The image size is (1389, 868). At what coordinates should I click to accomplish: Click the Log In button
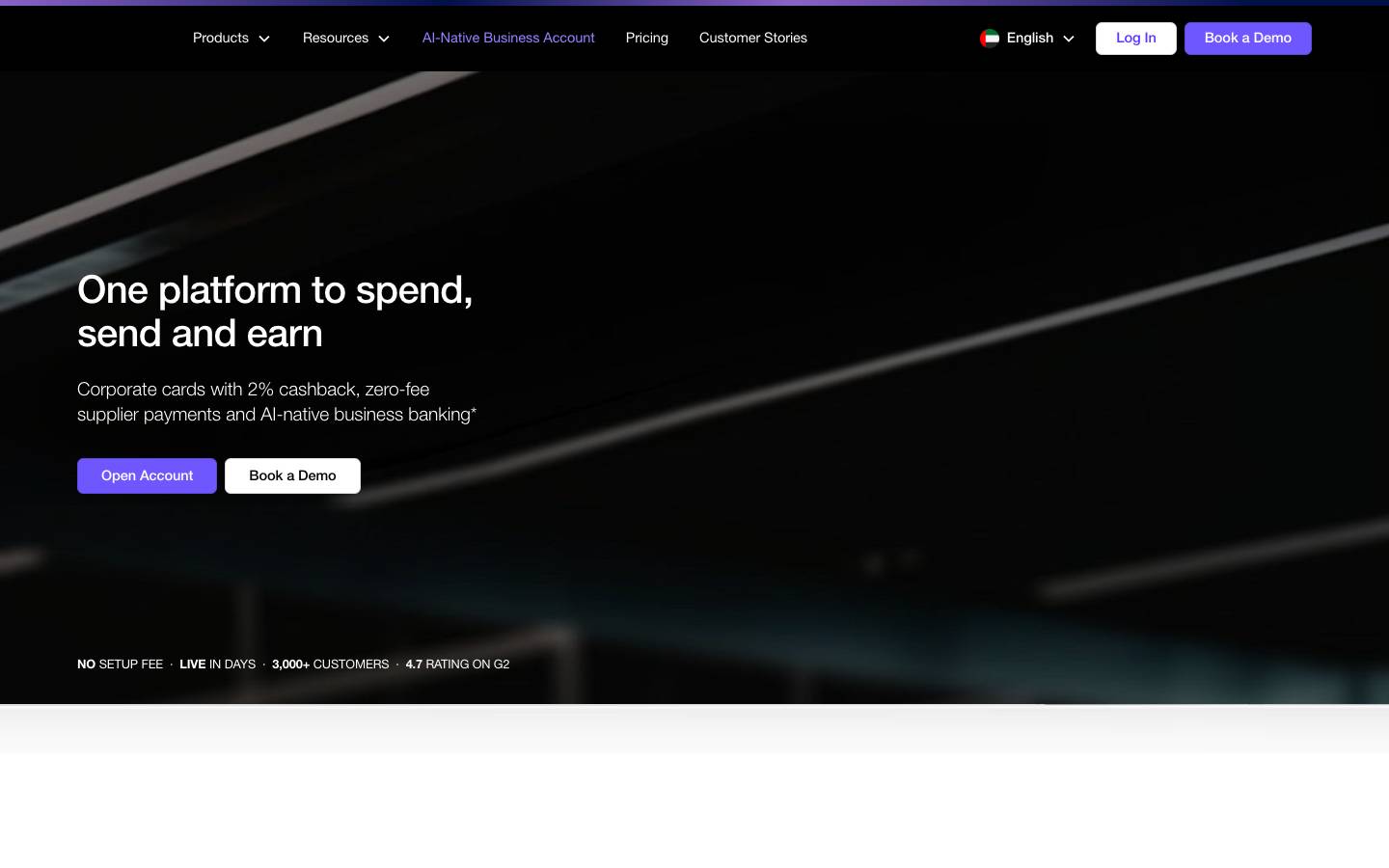pos(1136,39)
